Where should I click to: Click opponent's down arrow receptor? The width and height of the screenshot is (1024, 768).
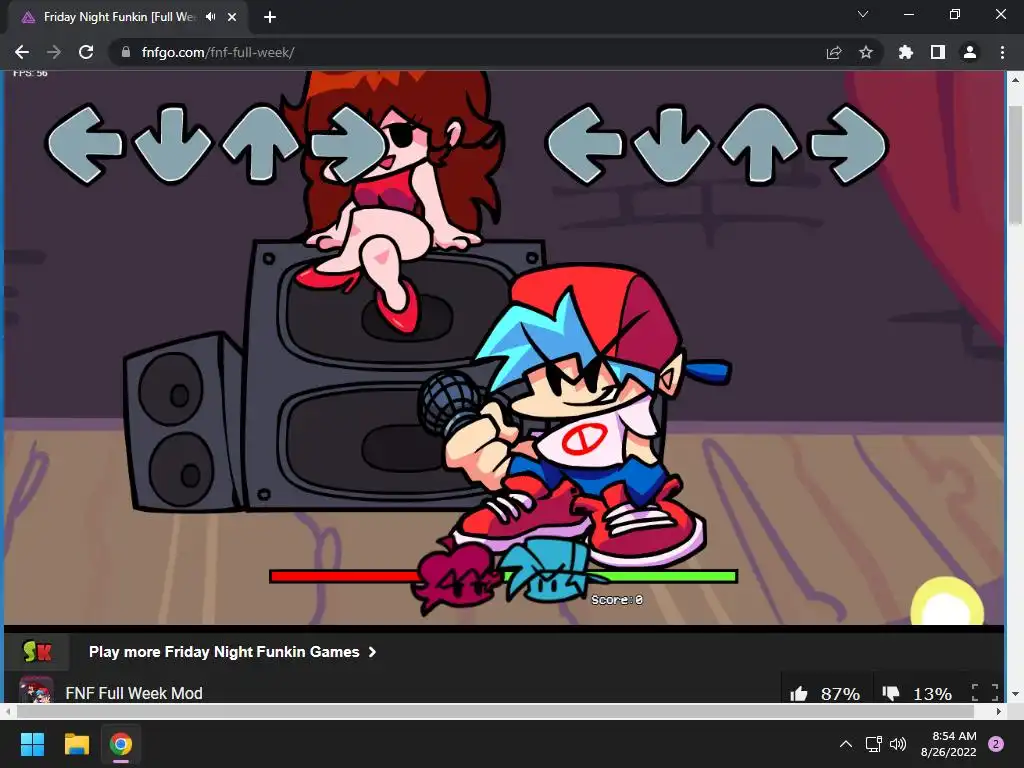173,144
